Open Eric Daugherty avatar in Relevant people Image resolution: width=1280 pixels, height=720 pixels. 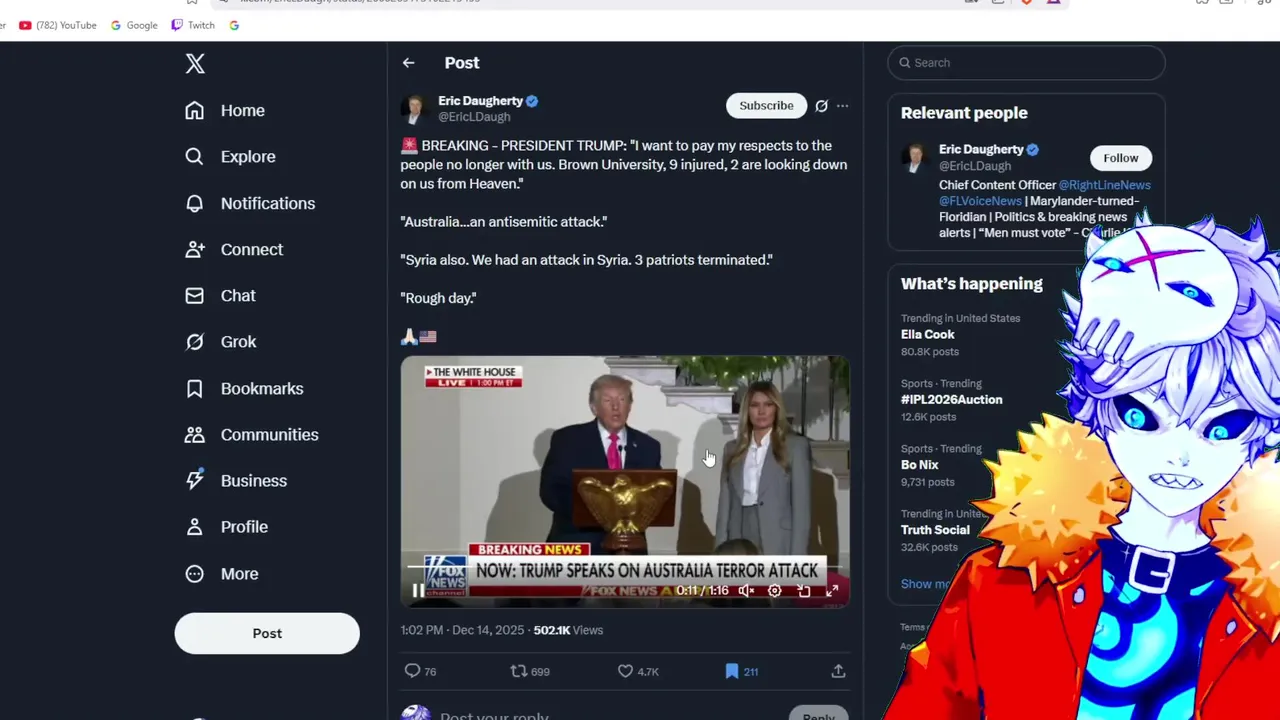pyautogui.click(x=914, y=158)
